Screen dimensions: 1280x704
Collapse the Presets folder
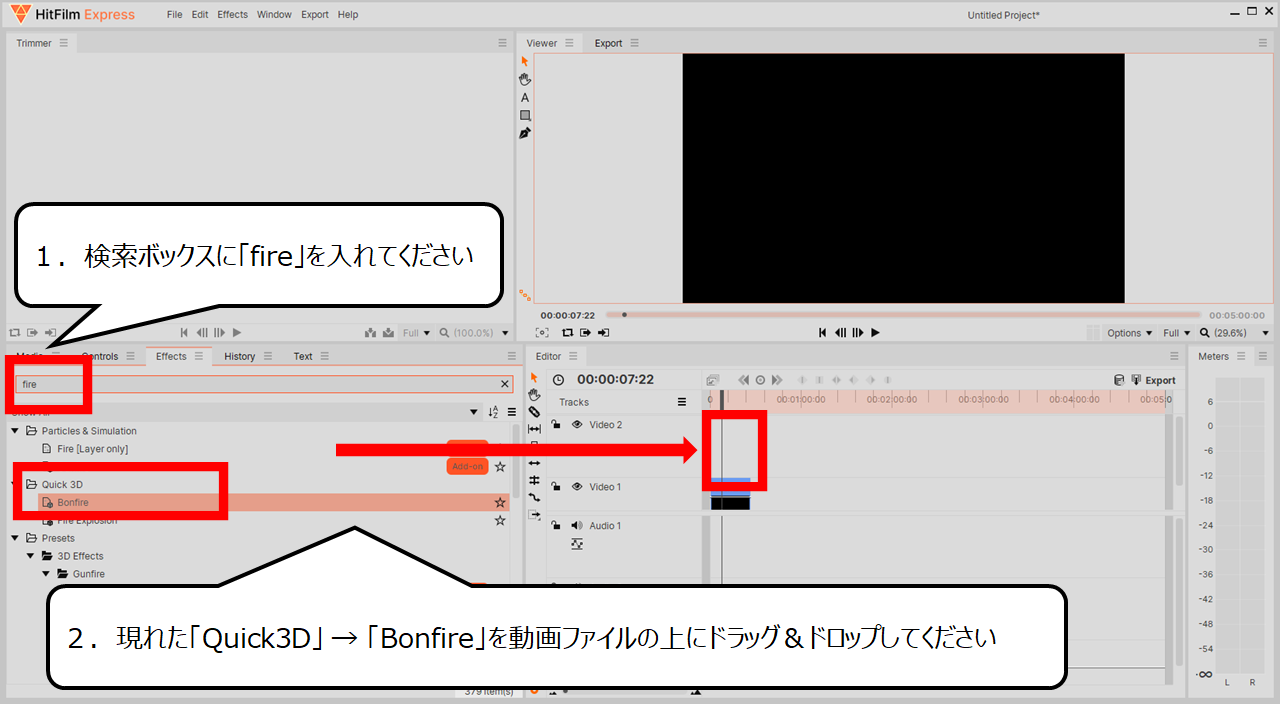(x=15, y=538)
